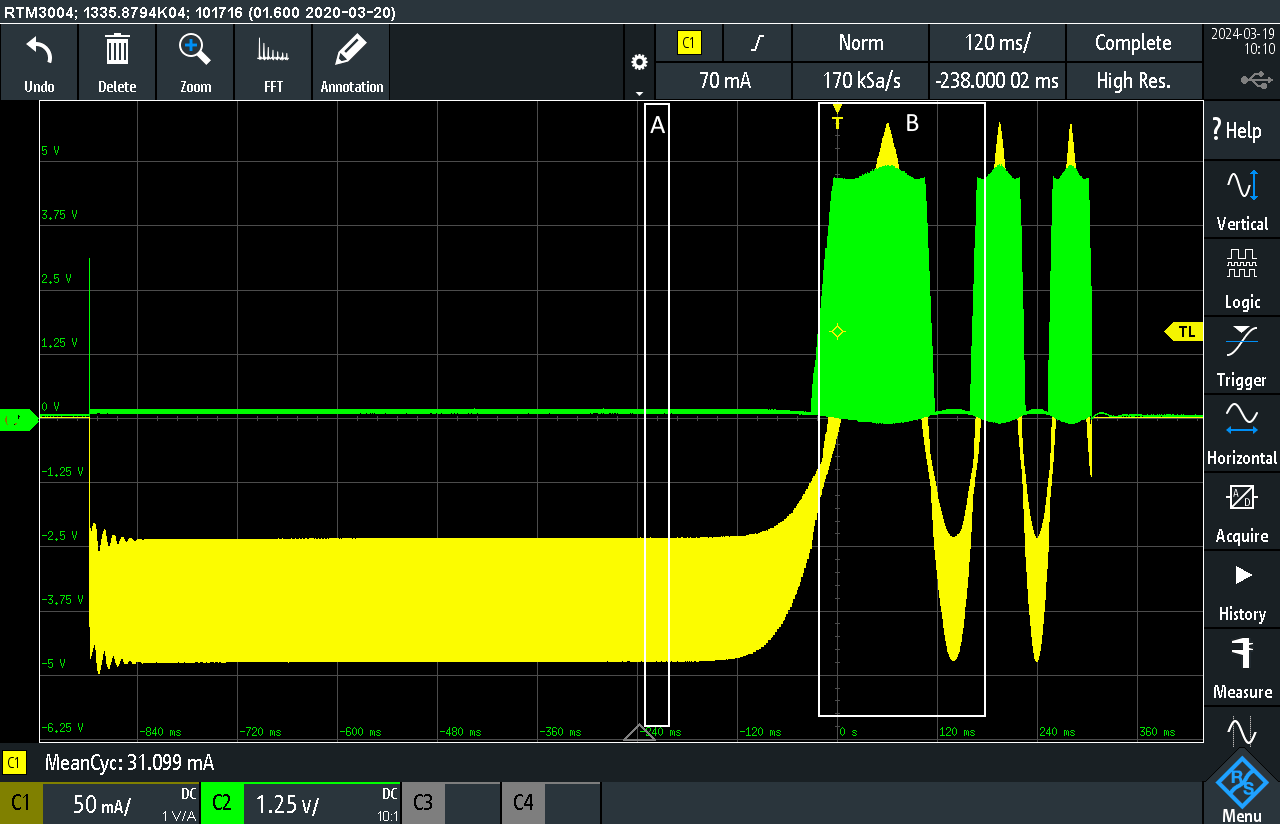The image size is (1280, 824).
Task: Open the date and time display
Action: coord(1242,41)
